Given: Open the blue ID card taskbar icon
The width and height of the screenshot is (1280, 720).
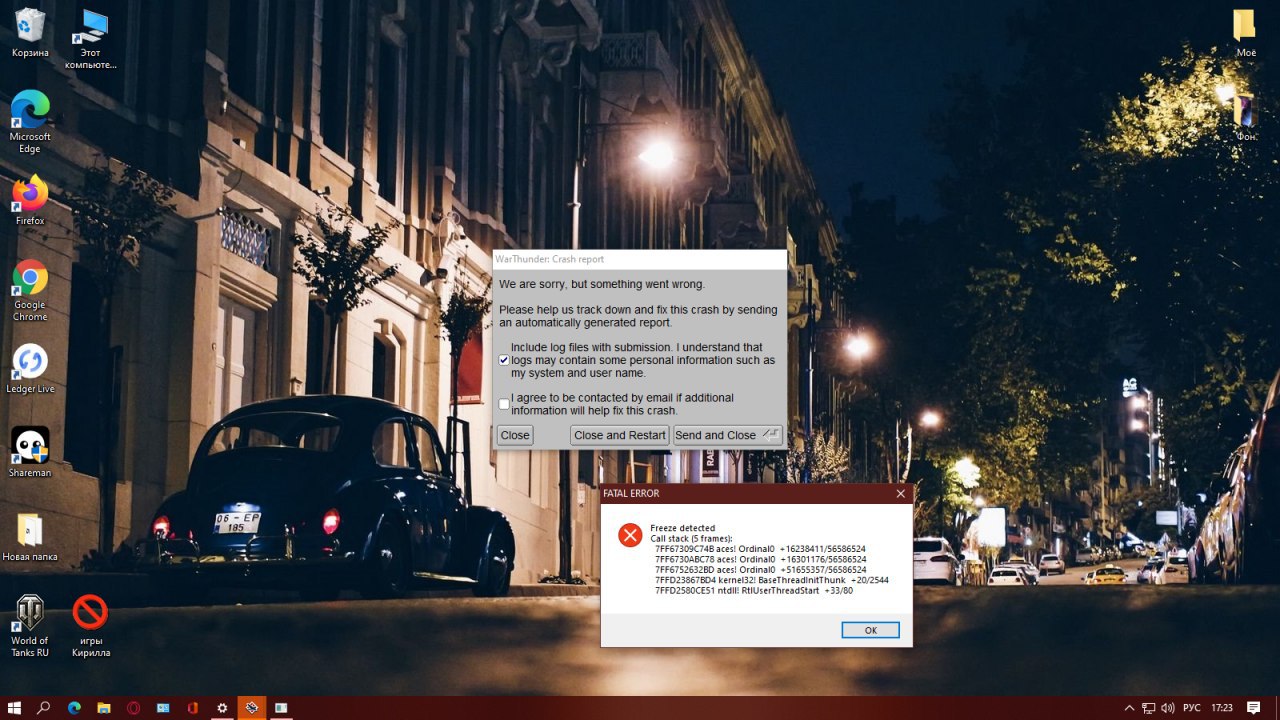Looking at the screenshot, I should coord(163,708).
